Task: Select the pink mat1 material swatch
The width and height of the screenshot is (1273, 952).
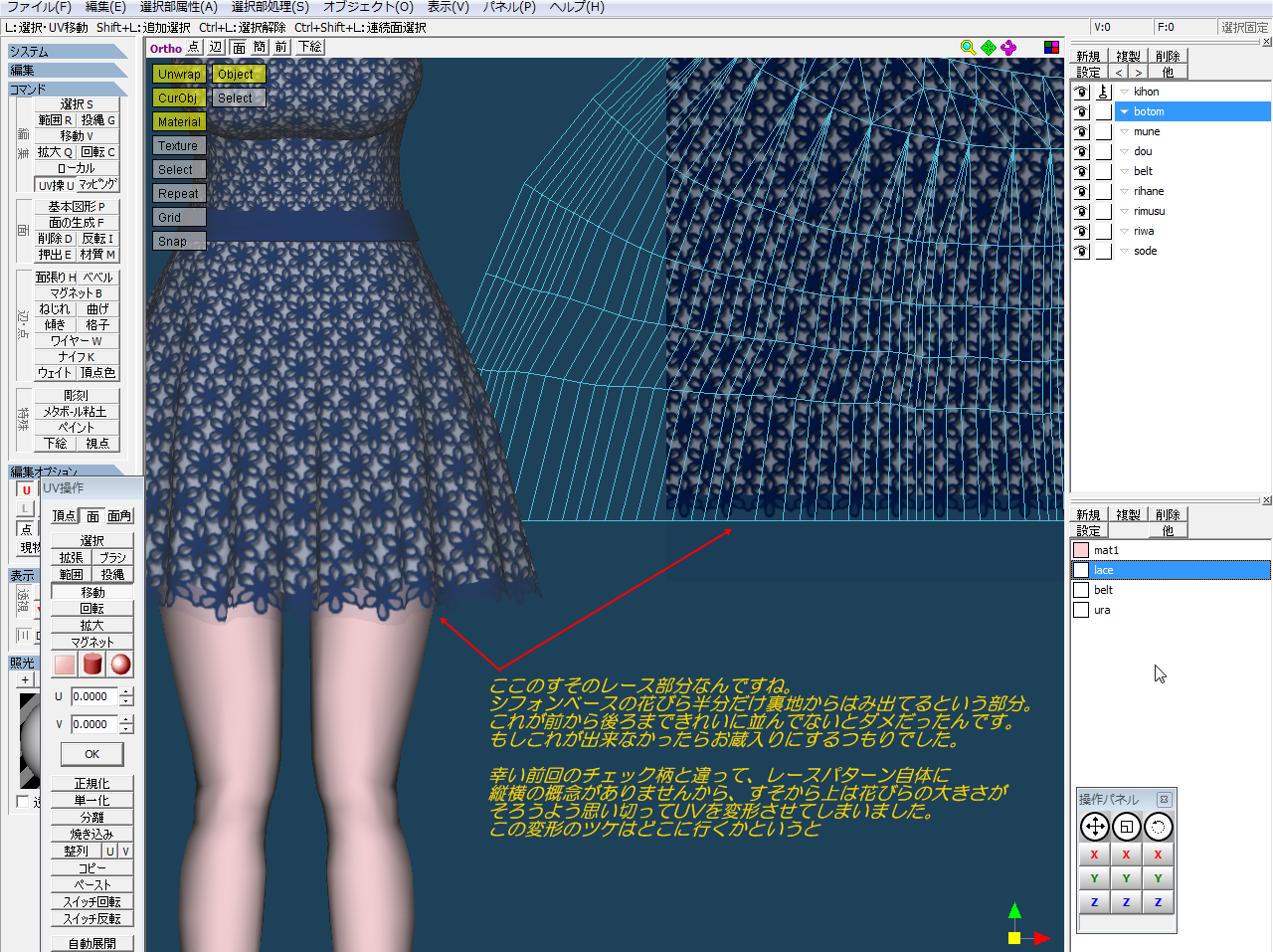Action: click(1081, 550)
